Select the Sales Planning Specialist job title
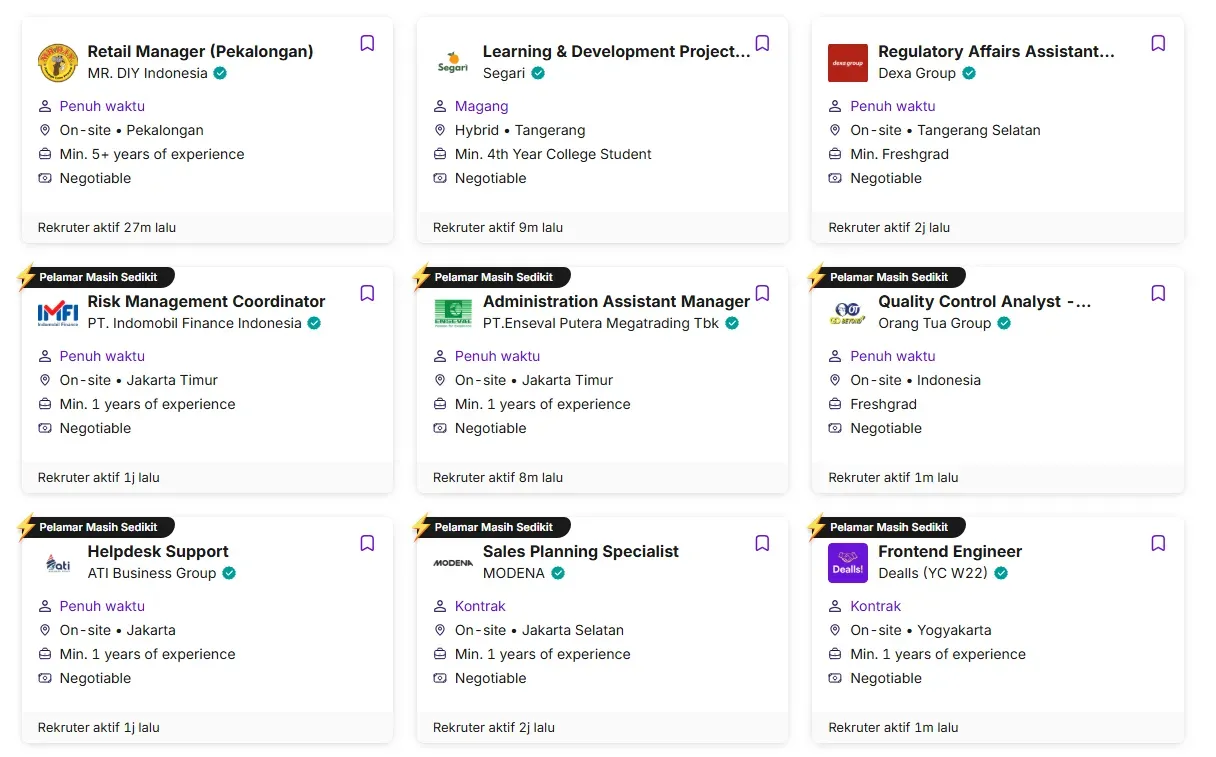Image resolution: width=1216 pixels, height=757 pixels. tap(580, 551)
